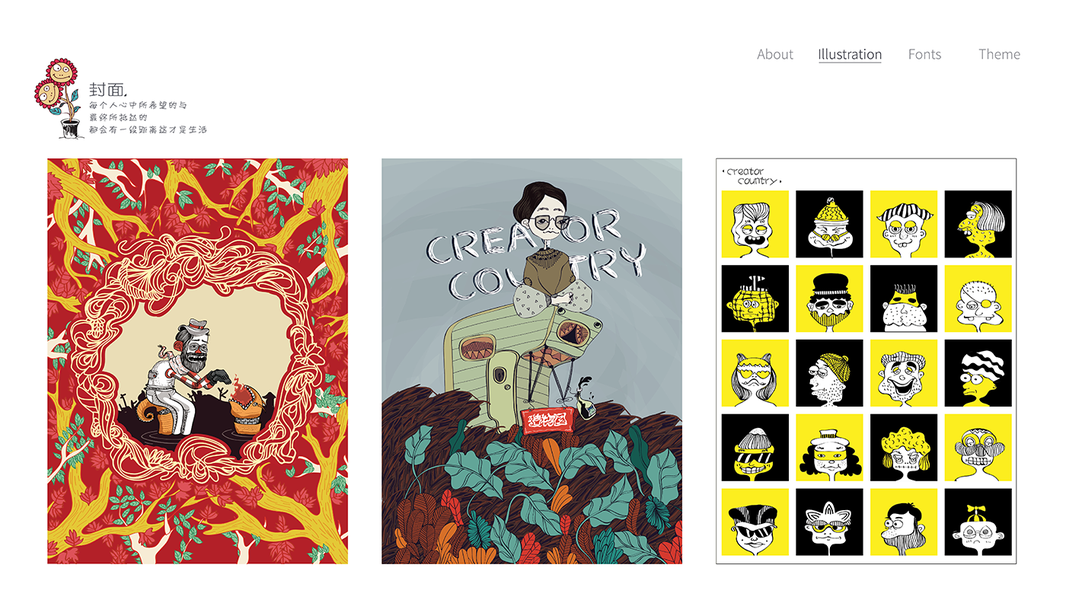Select the wavy-striped hair yellow face avatar
This screenshot has width=1066, height=600.
[x=978, y=373]
